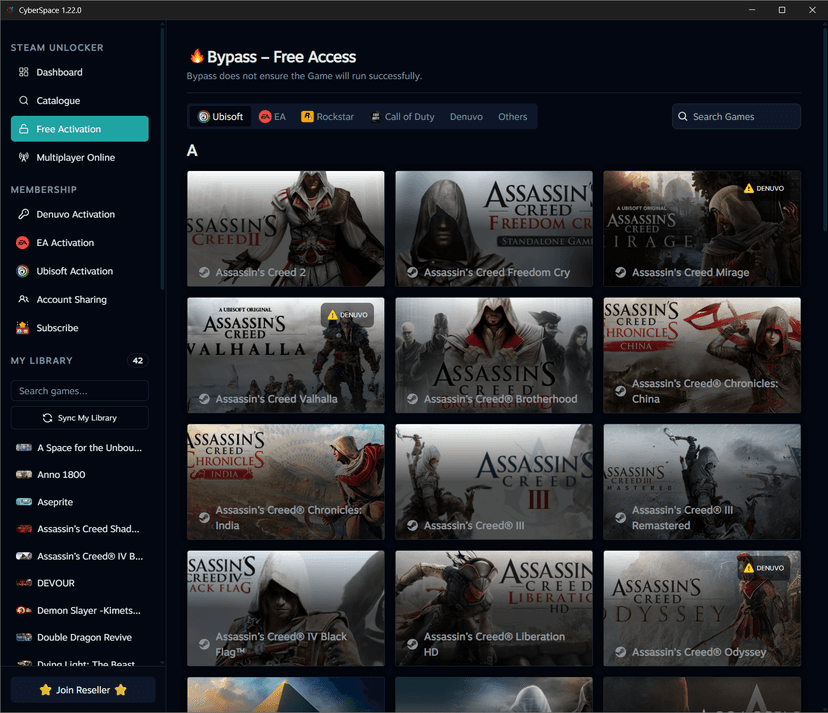Select the Others filter tab
This screenshot has width=828, height=713.
[x=512, y=117]
